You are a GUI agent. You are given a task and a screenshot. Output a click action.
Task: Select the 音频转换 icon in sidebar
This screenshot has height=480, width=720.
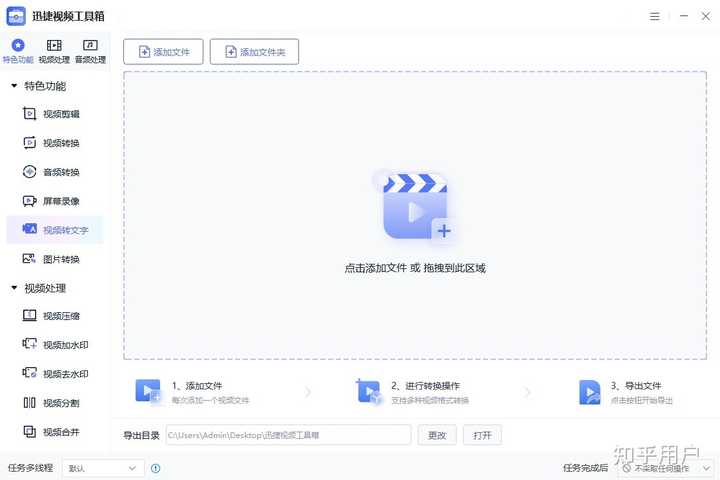[x=29, y=172]
